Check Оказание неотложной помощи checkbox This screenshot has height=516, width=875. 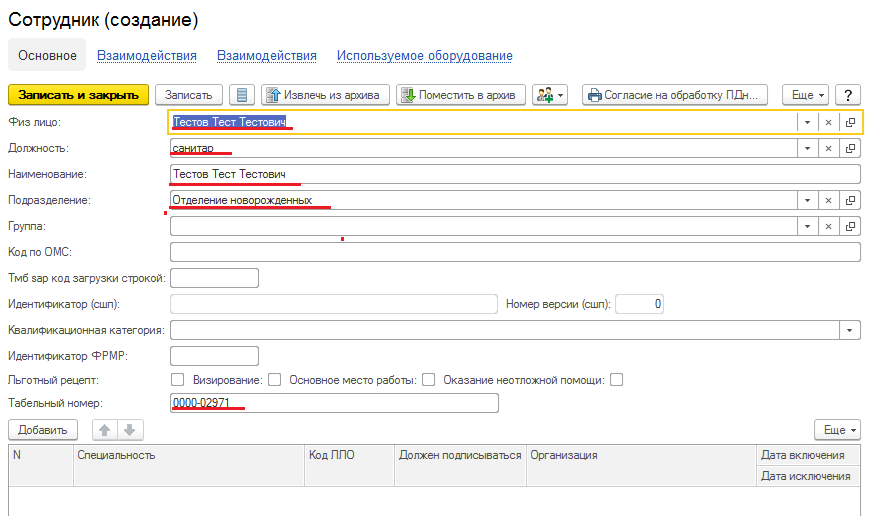point(617,380)
